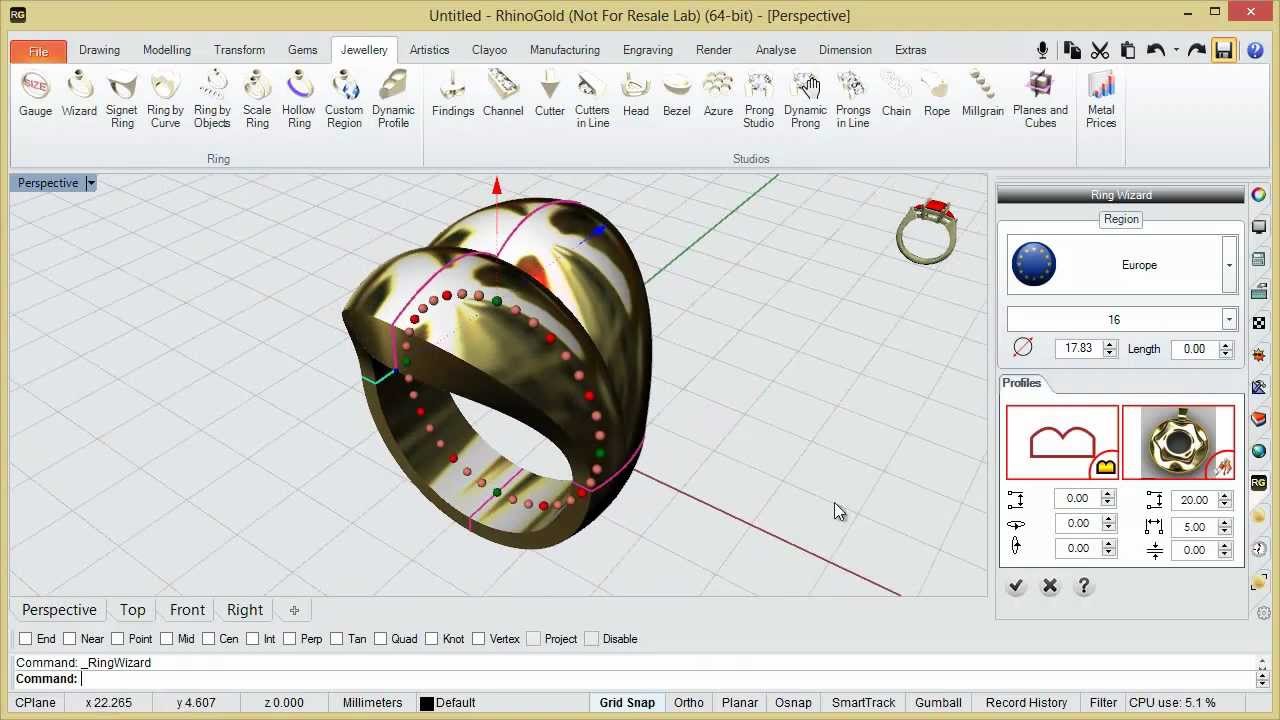Click the microphone icon in title toolbar
This screenshot has width=1280, height=720.
(x=1042, y=50)
